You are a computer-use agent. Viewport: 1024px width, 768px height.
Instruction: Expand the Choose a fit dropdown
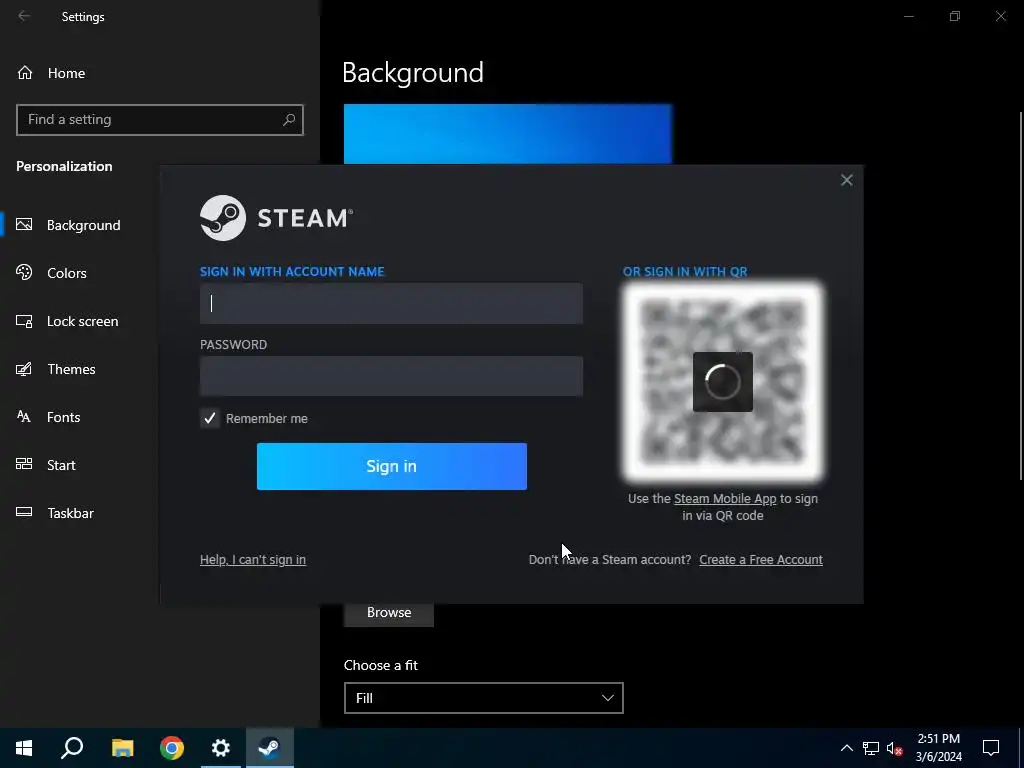click(x=484, y=698)
